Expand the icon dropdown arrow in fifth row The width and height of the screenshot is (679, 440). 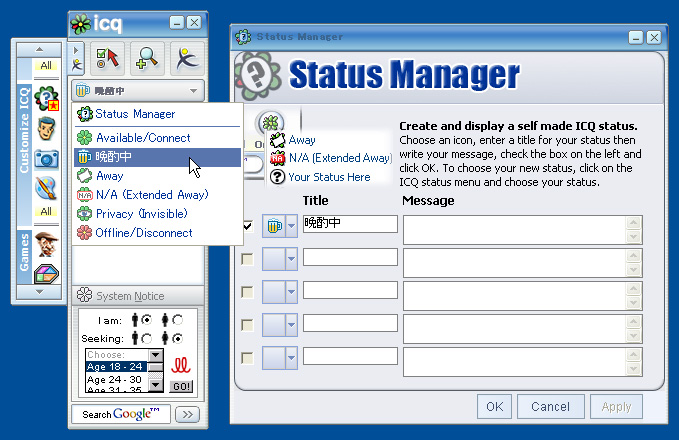pyautogui.click(x=291, y=358)
